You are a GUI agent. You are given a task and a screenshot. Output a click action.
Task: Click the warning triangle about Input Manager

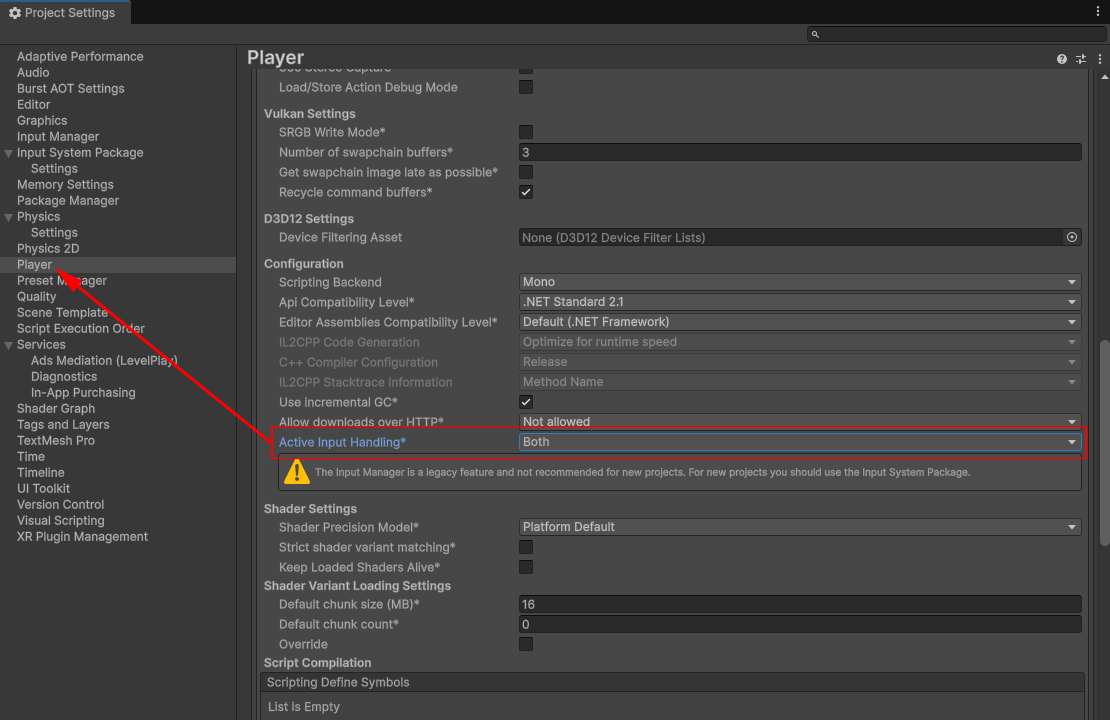pos(297,471)
